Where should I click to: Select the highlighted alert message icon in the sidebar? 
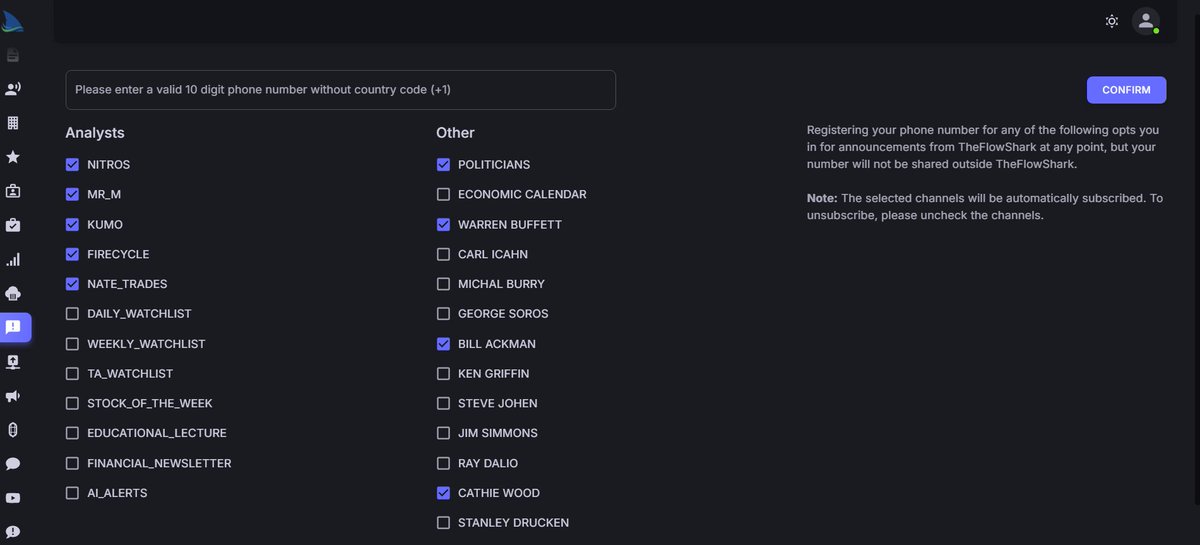(x=14, y=327)
